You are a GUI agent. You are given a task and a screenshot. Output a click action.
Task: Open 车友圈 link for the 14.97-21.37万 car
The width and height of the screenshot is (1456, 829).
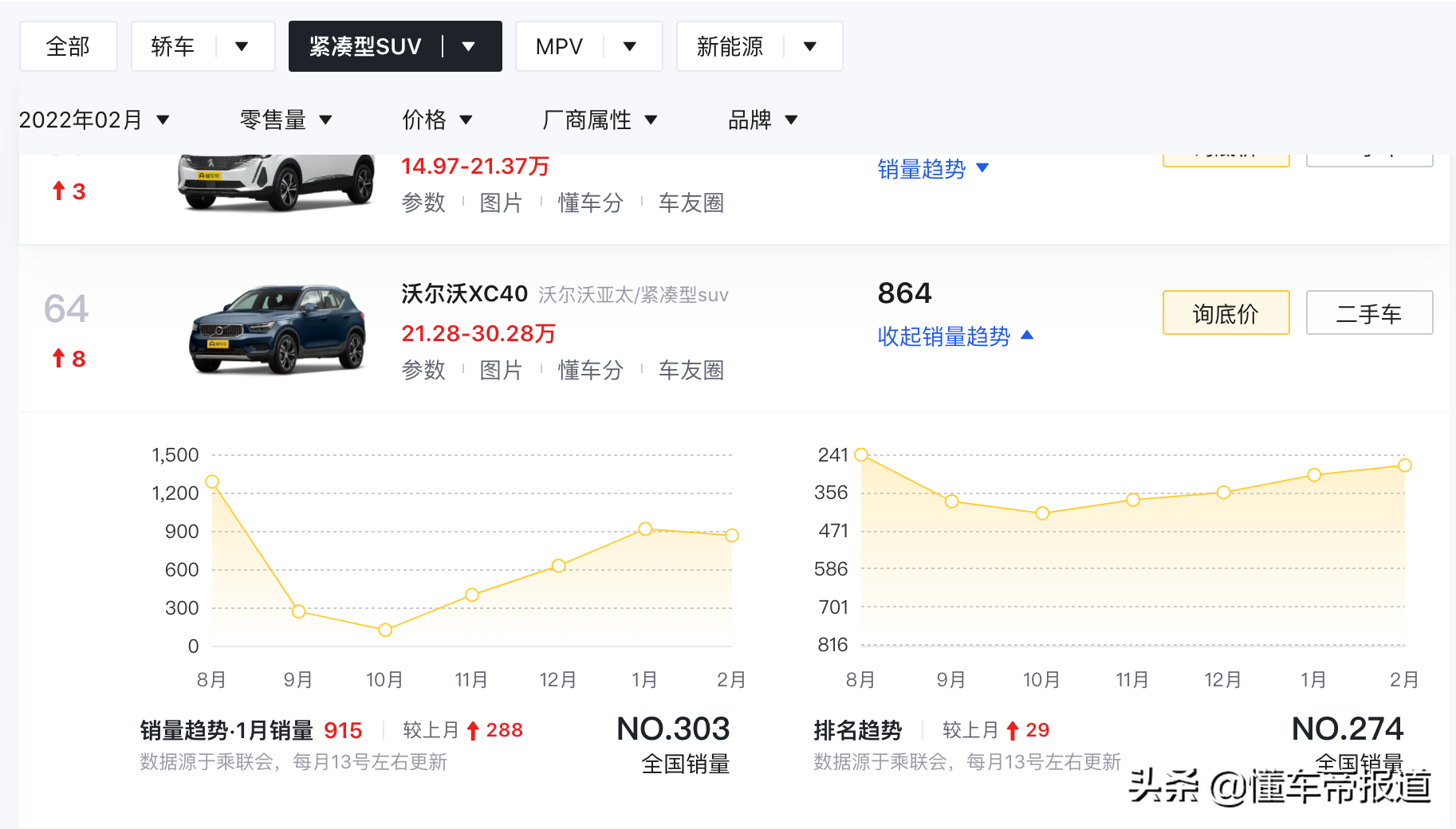tap(691, 202)
